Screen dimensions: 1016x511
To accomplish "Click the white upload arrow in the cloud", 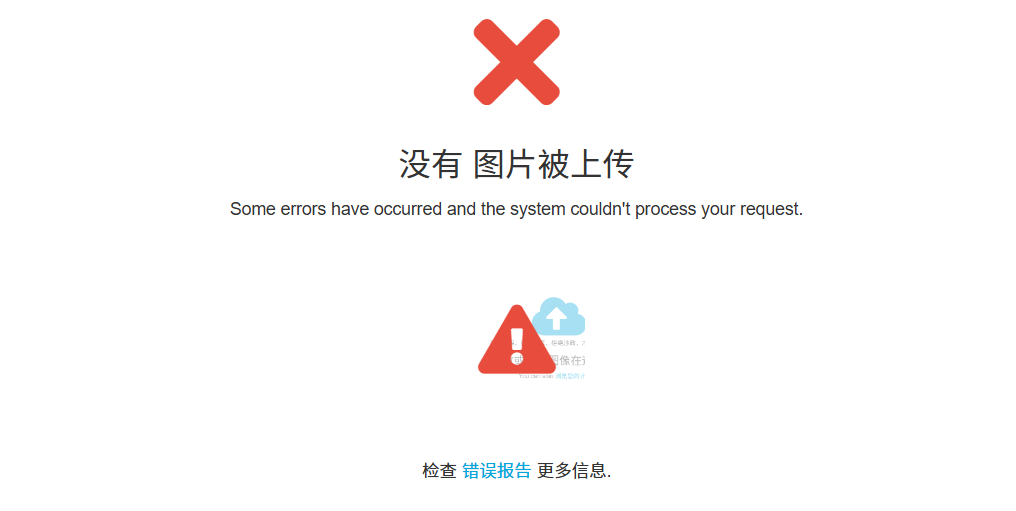I will (x=556, y=318).
